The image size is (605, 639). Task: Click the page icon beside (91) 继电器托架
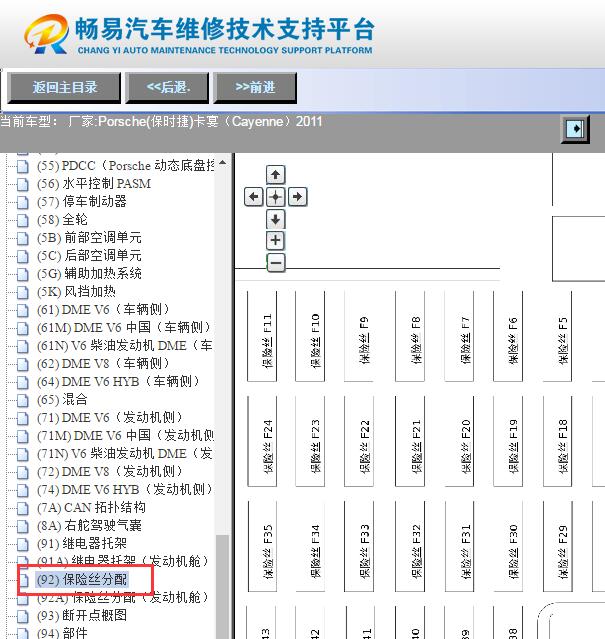[23, 544]
